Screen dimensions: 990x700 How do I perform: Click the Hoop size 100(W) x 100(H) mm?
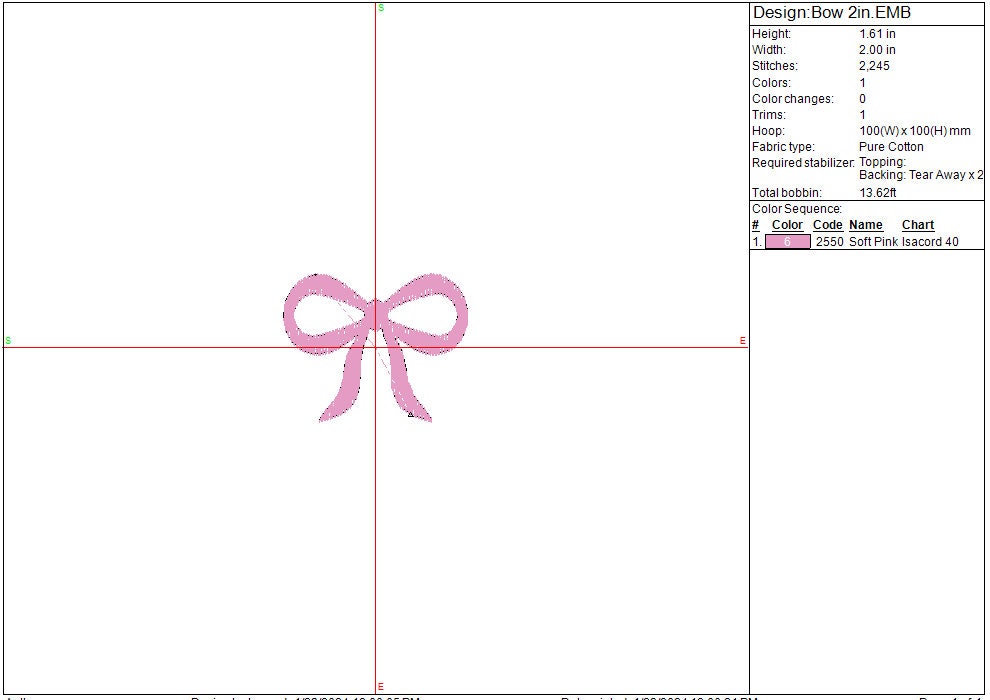(914, 131)
